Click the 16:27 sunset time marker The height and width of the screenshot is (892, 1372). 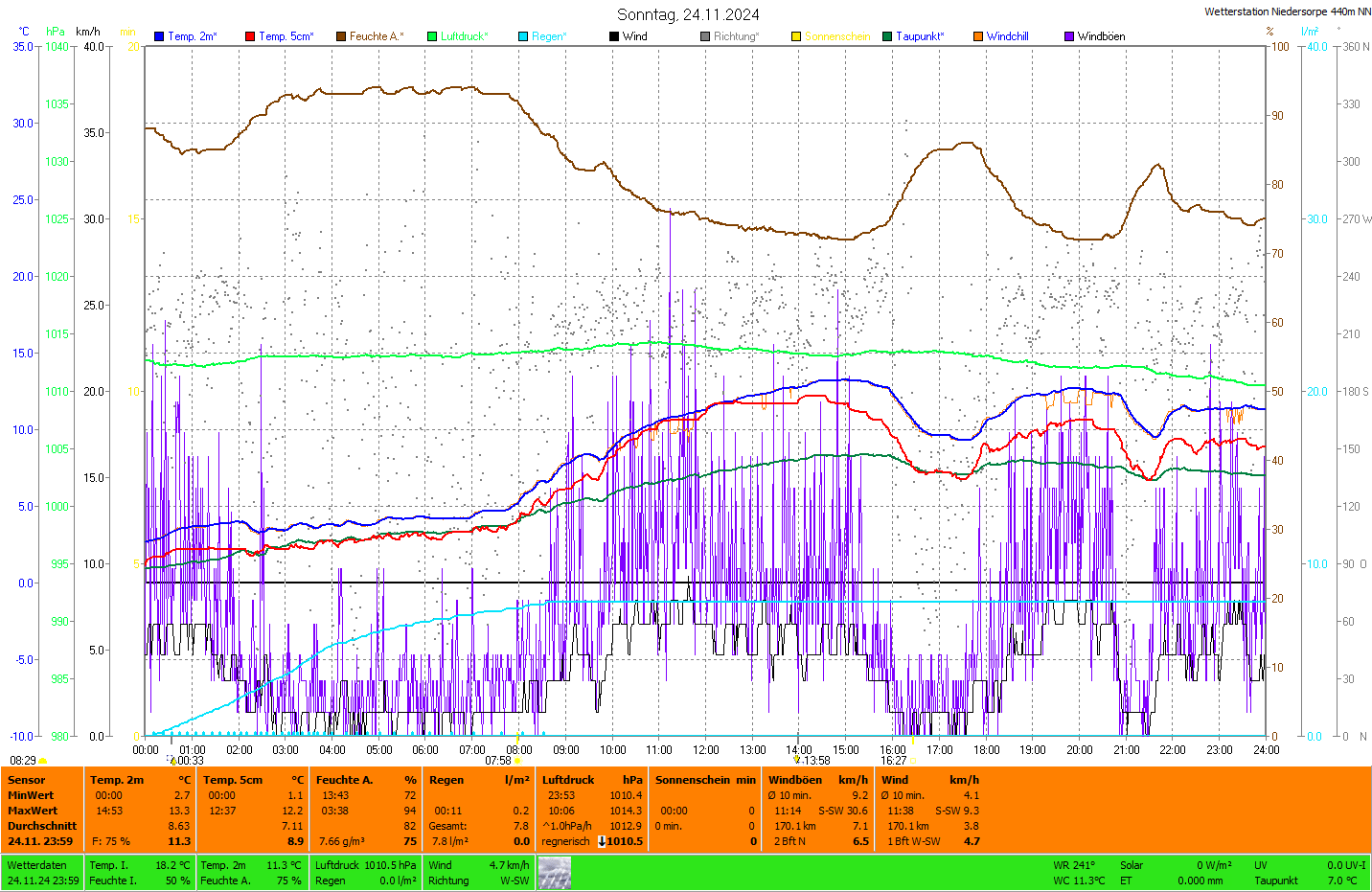pyautogui.click(x=898, y=761)
